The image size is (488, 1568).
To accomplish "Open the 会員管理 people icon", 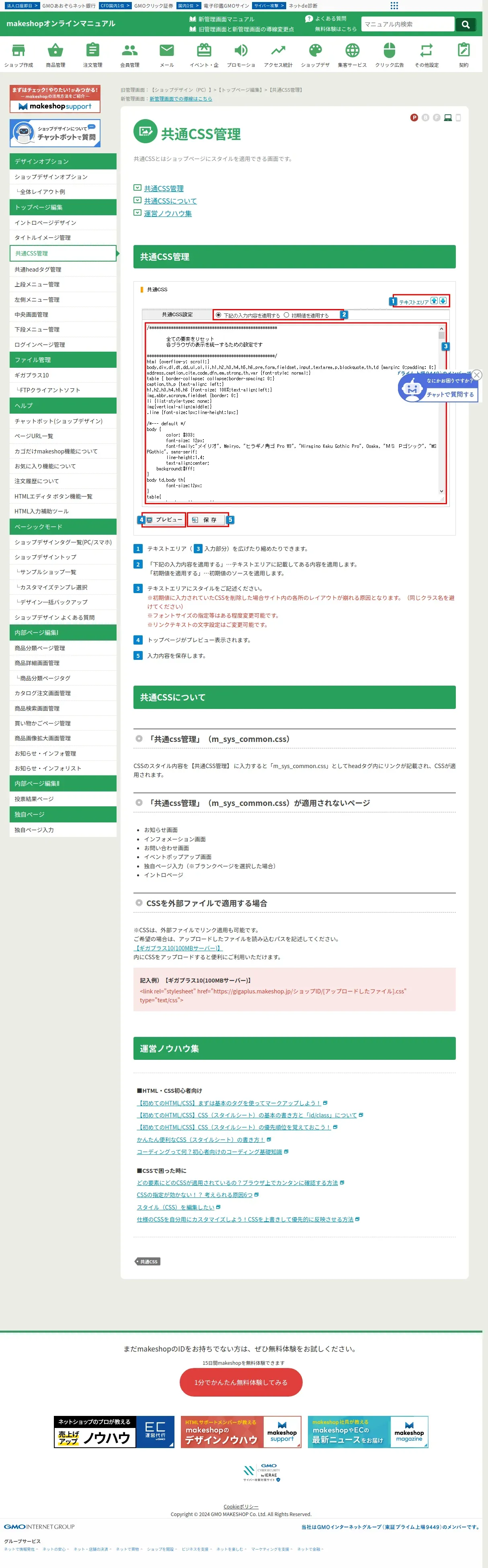I will 129,51.
